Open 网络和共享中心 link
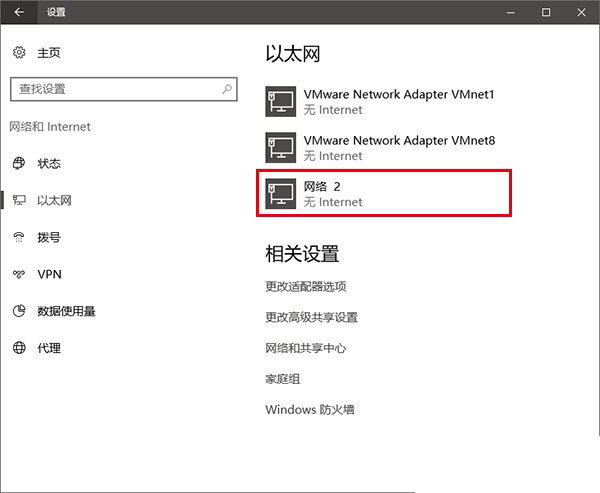This screenshot has width=600, height=493. [x=305, y=348]
